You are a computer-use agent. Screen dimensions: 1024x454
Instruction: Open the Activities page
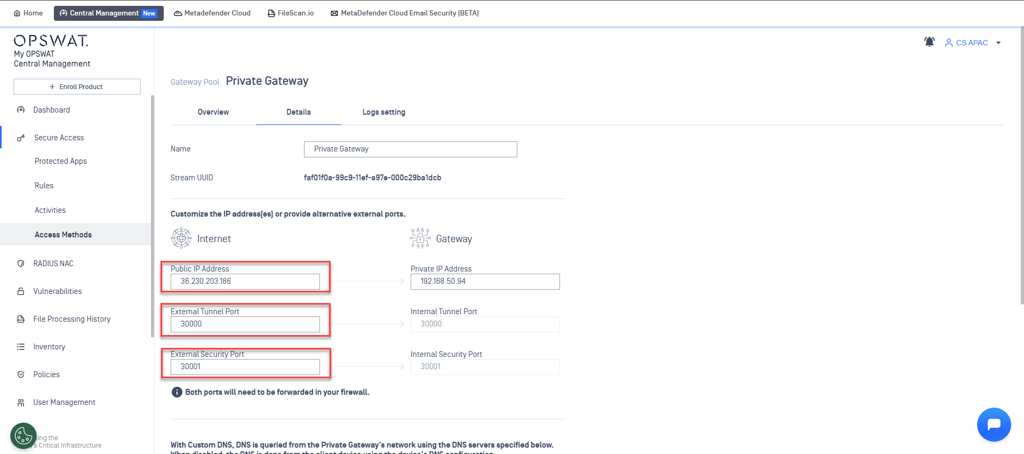50,210
